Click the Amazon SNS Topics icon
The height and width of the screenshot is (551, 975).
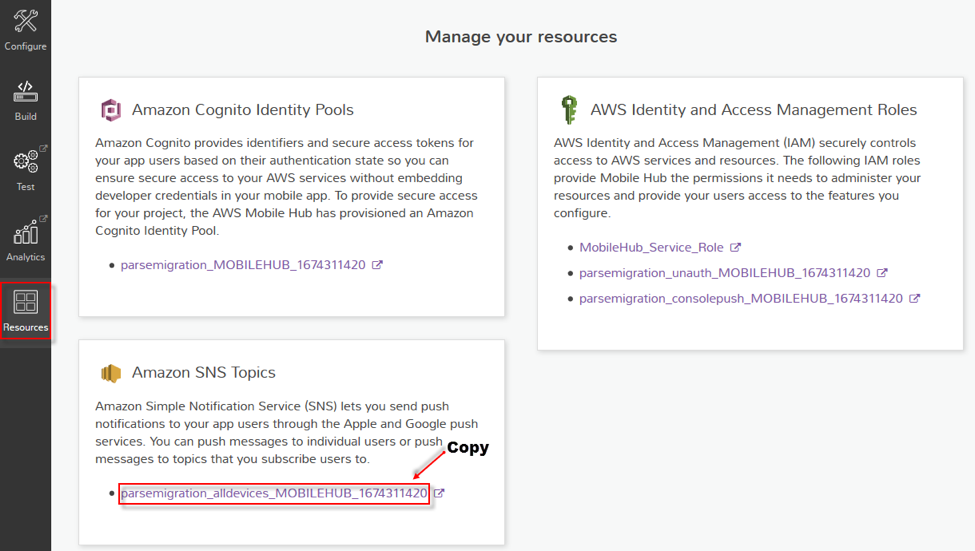tap(111, 373)
